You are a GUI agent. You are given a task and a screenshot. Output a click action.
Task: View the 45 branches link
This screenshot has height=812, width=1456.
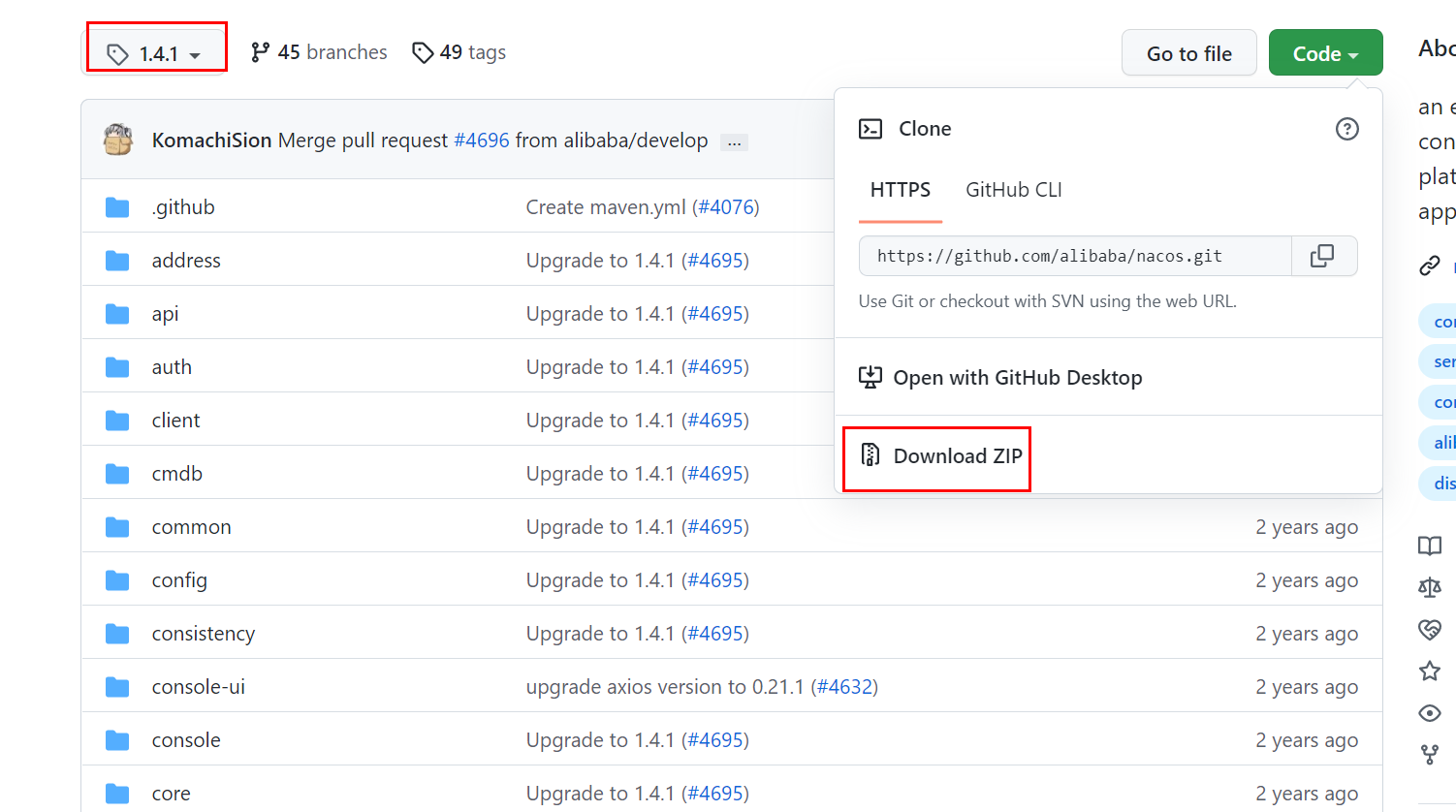pyautogui.click(x=319, y=52)
